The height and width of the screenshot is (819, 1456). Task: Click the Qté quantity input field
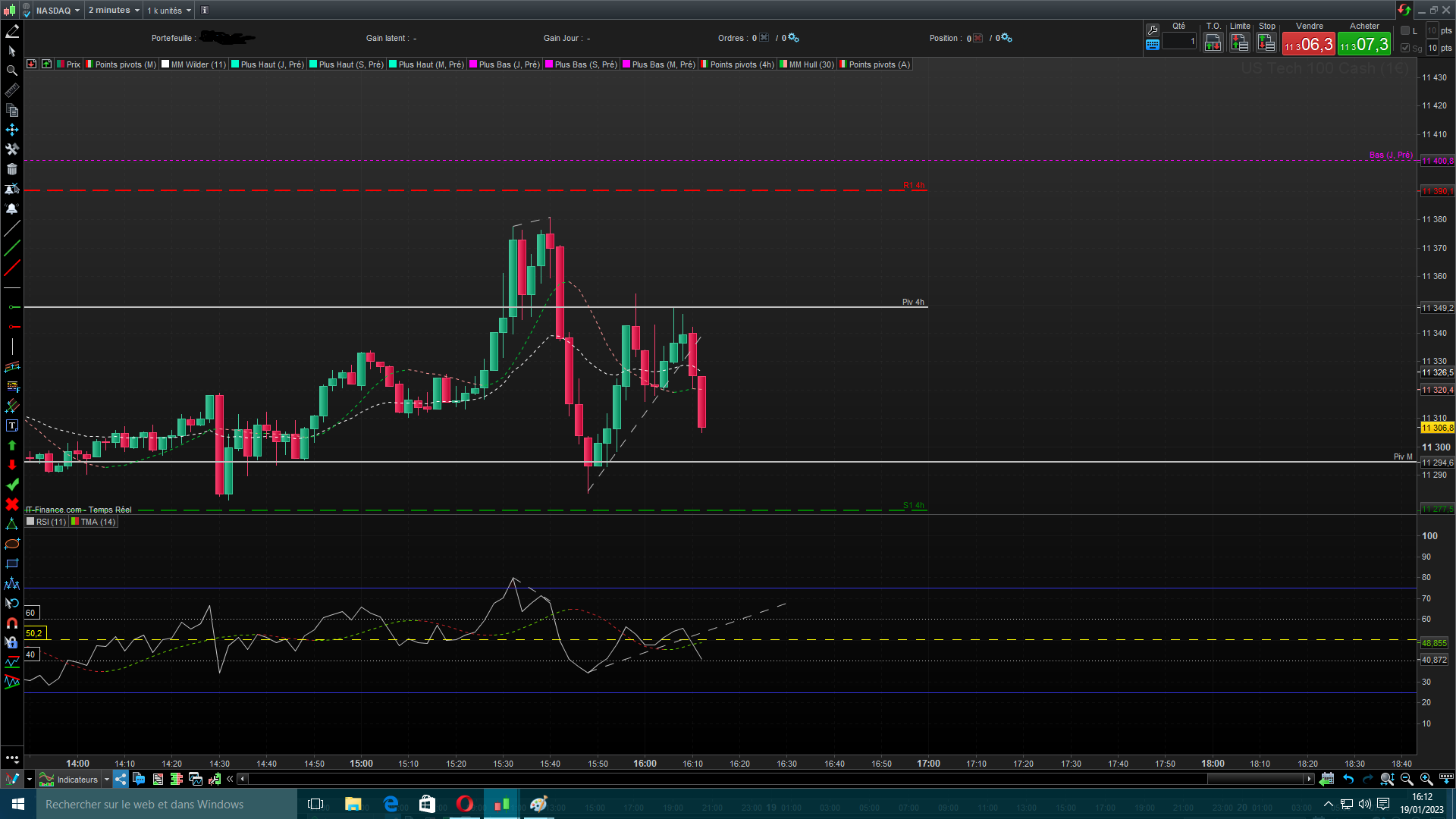[1179, 42]
